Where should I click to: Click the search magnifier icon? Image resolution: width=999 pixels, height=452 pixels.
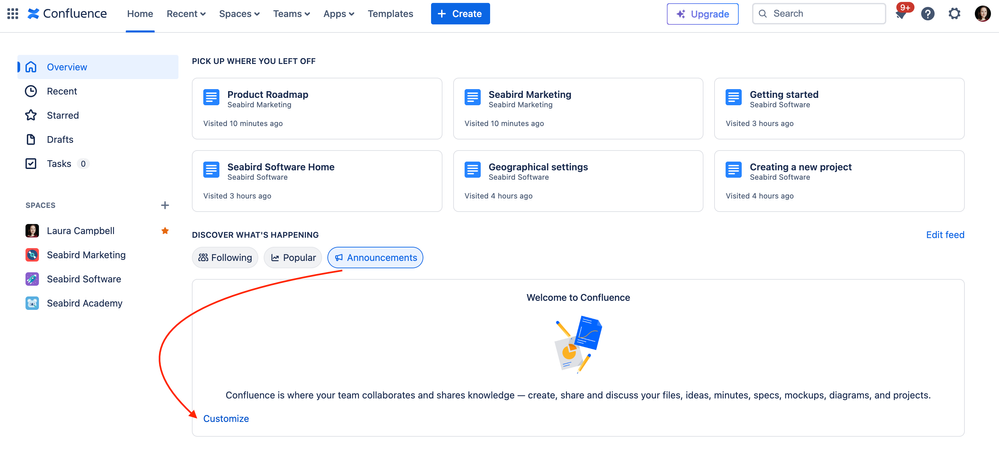coord(763,13)
